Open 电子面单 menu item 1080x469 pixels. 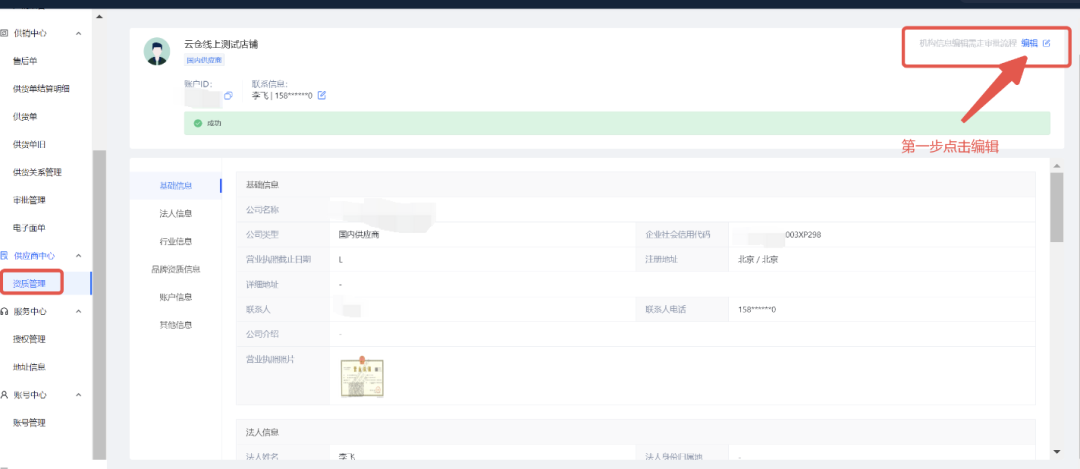point(29,228)
